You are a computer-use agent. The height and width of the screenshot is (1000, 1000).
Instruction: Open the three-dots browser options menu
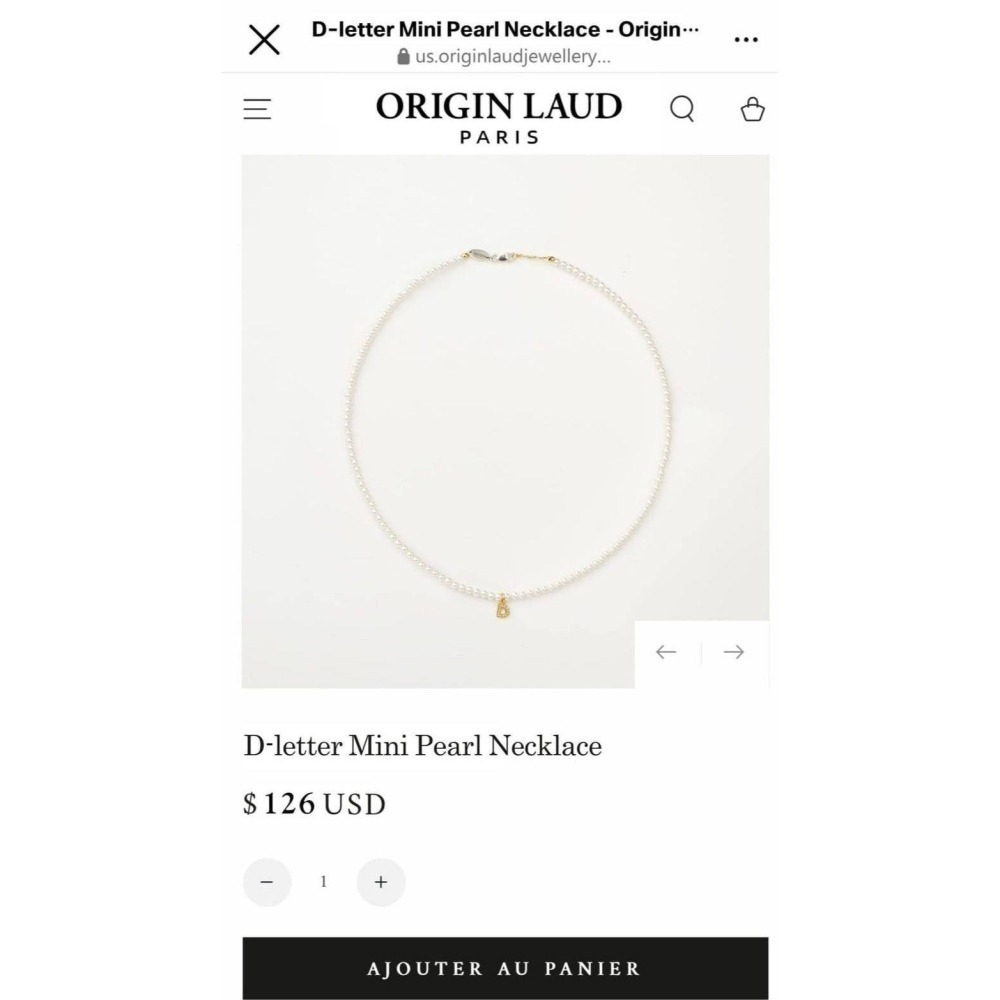tap(746, 40)
